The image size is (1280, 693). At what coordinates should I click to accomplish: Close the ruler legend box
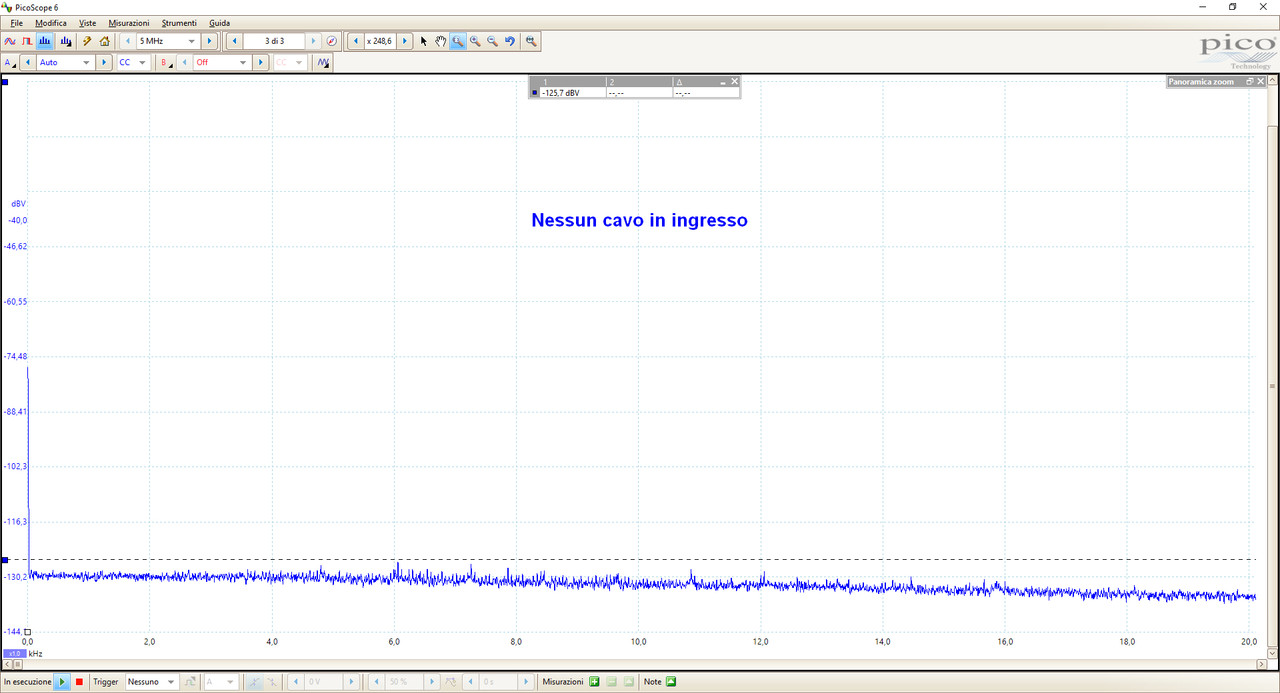735,81
